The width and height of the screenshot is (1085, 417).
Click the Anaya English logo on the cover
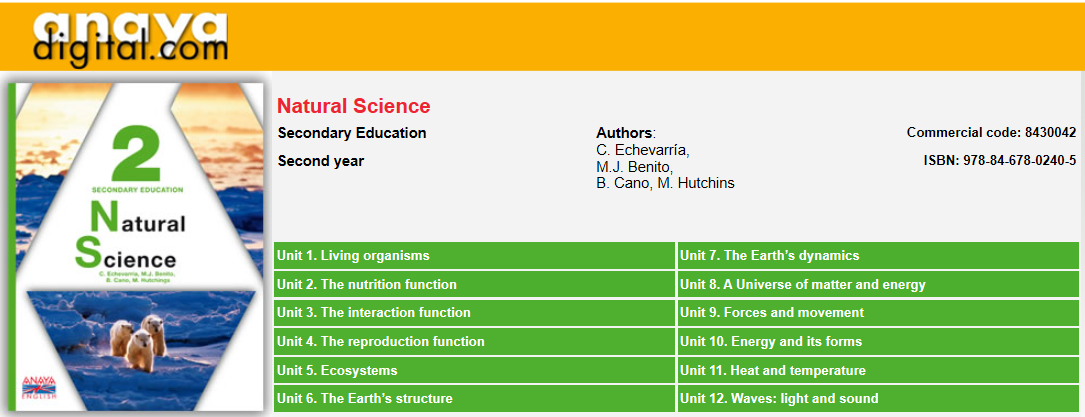[x=35, y=387]
